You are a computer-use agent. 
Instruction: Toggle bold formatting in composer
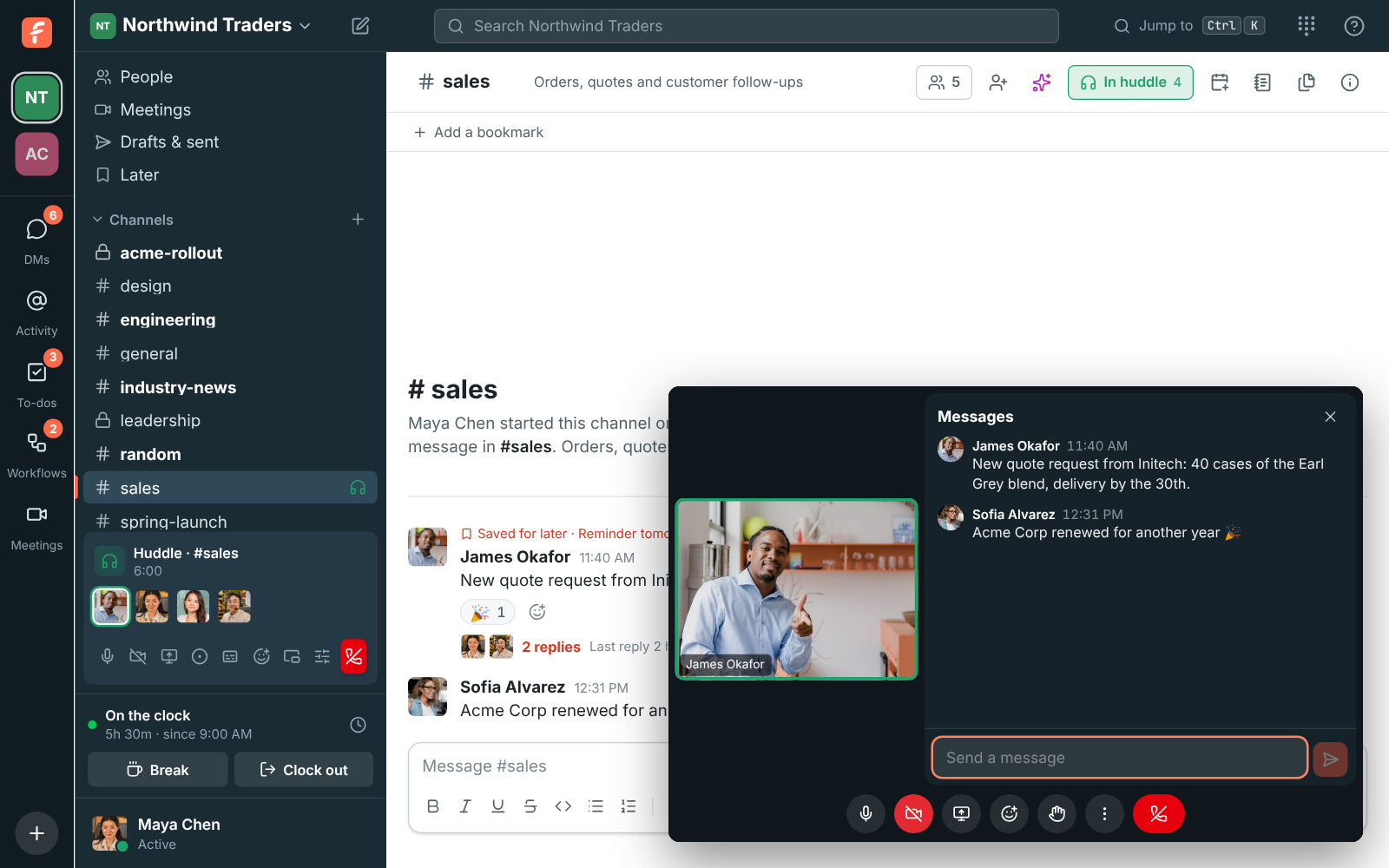[x=432, y=806]
